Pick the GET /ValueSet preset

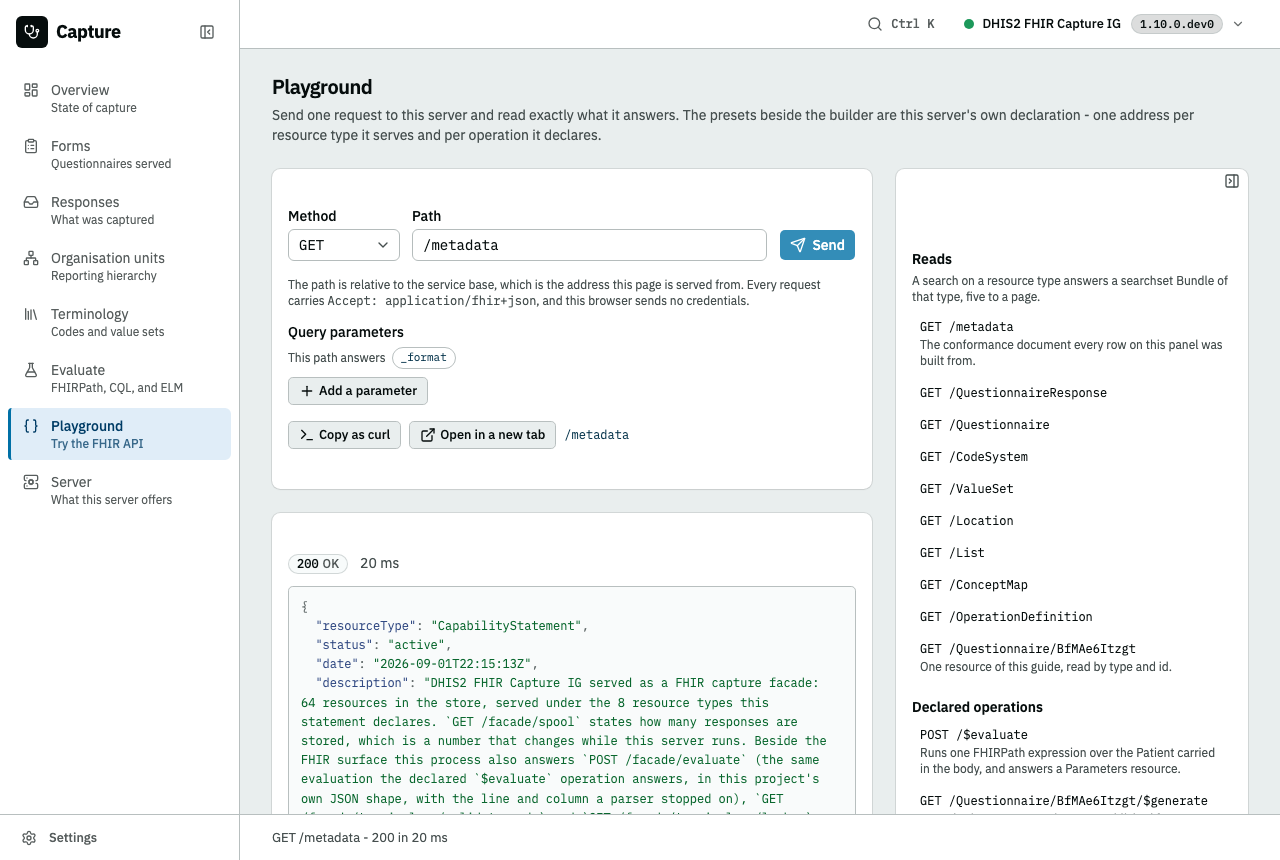tap(1072, 489)
